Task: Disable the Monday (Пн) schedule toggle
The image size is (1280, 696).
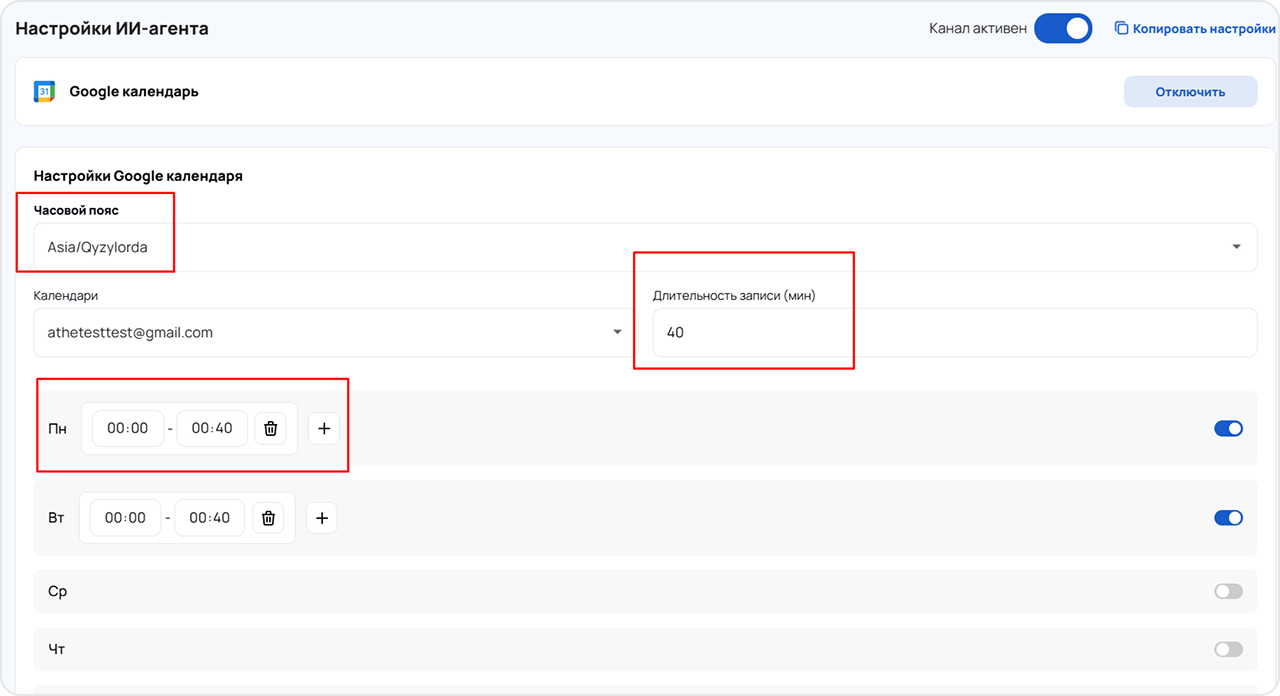Action: point(1228,429)
